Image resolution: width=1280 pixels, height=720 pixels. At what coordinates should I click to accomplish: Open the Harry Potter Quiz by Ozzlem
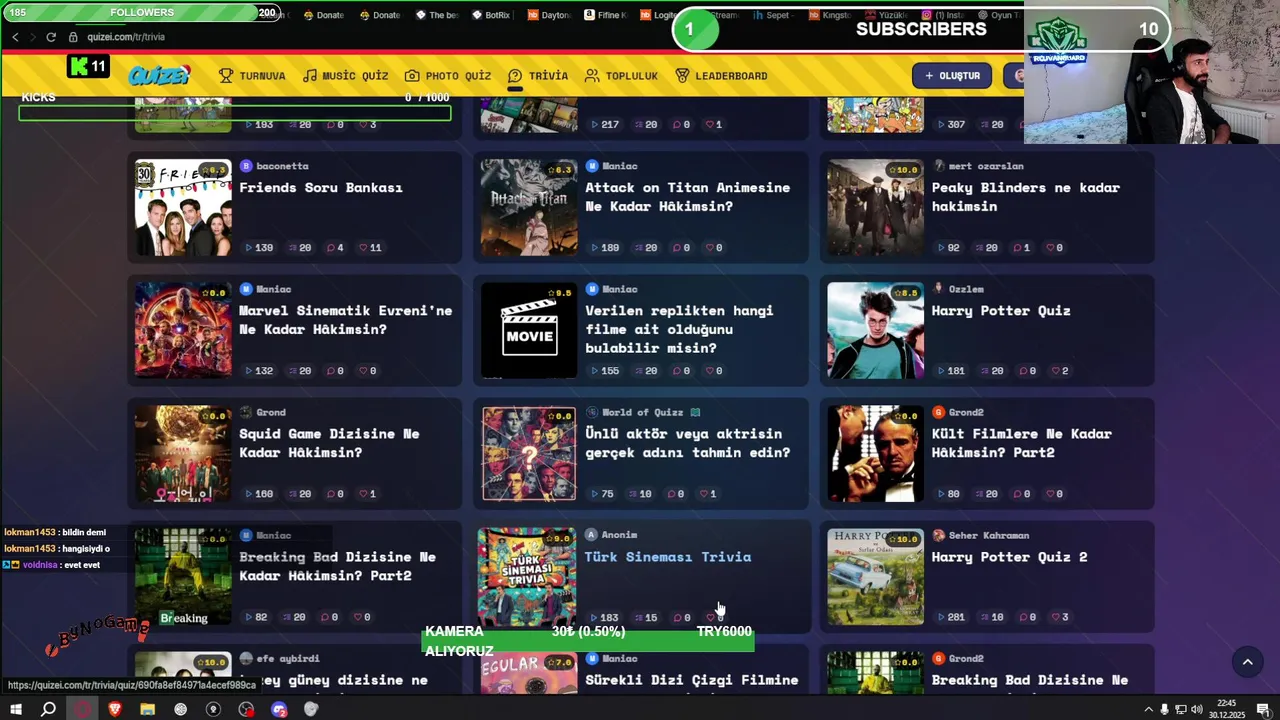tap(1001, 311)
